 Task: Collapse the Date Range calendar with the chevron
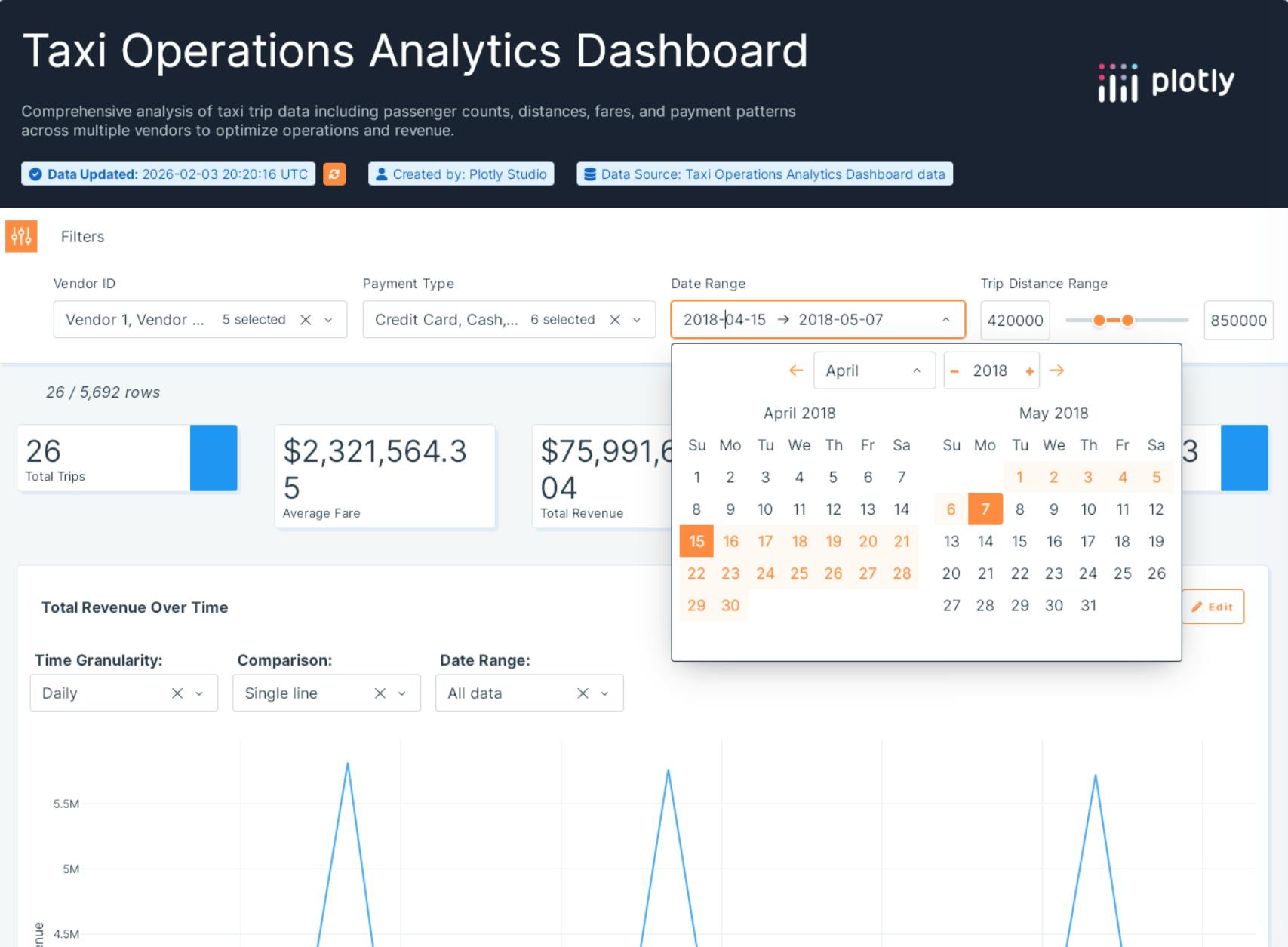pyautogui.click(x=946, y=319)
